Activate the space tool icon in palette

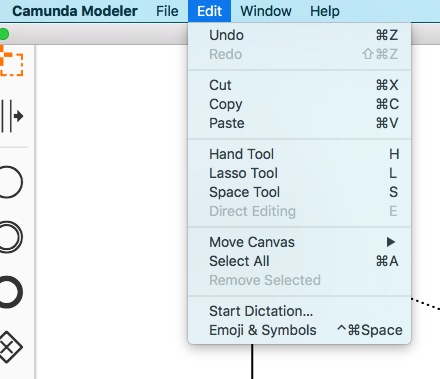[x=12, y=116]
